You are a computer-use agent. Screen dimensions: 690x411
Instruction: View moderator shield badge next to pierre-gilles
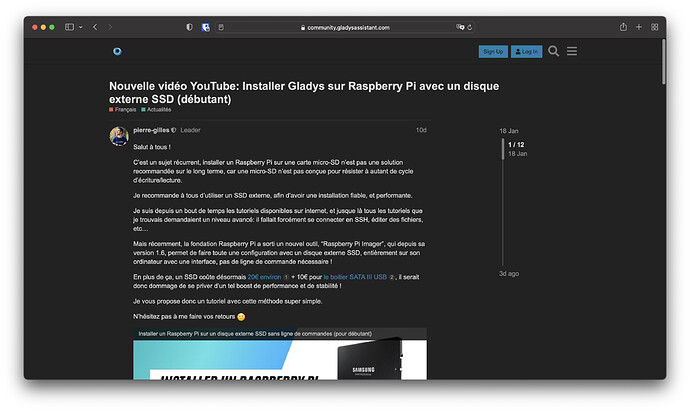174,130
